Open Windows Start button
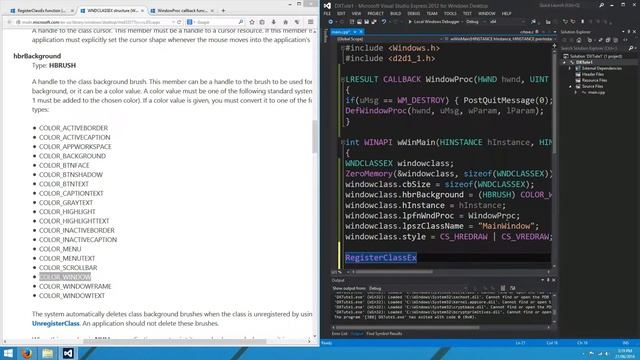Image resolution: width=640 pixels, height=360 pixels. 8,353
